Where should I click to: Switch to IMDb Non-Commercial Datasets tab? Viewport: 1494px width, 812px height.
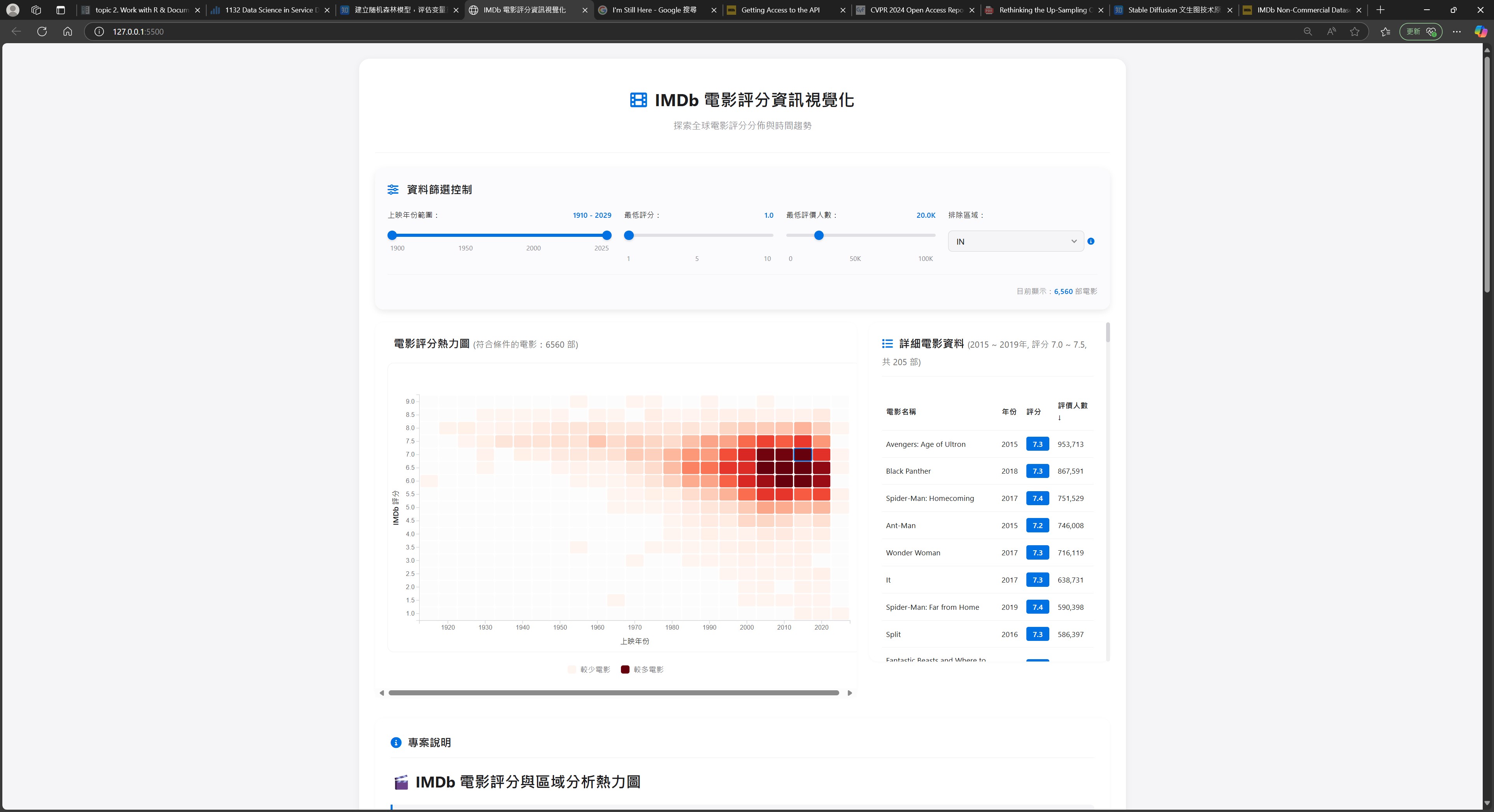(x=1303, y=10)
